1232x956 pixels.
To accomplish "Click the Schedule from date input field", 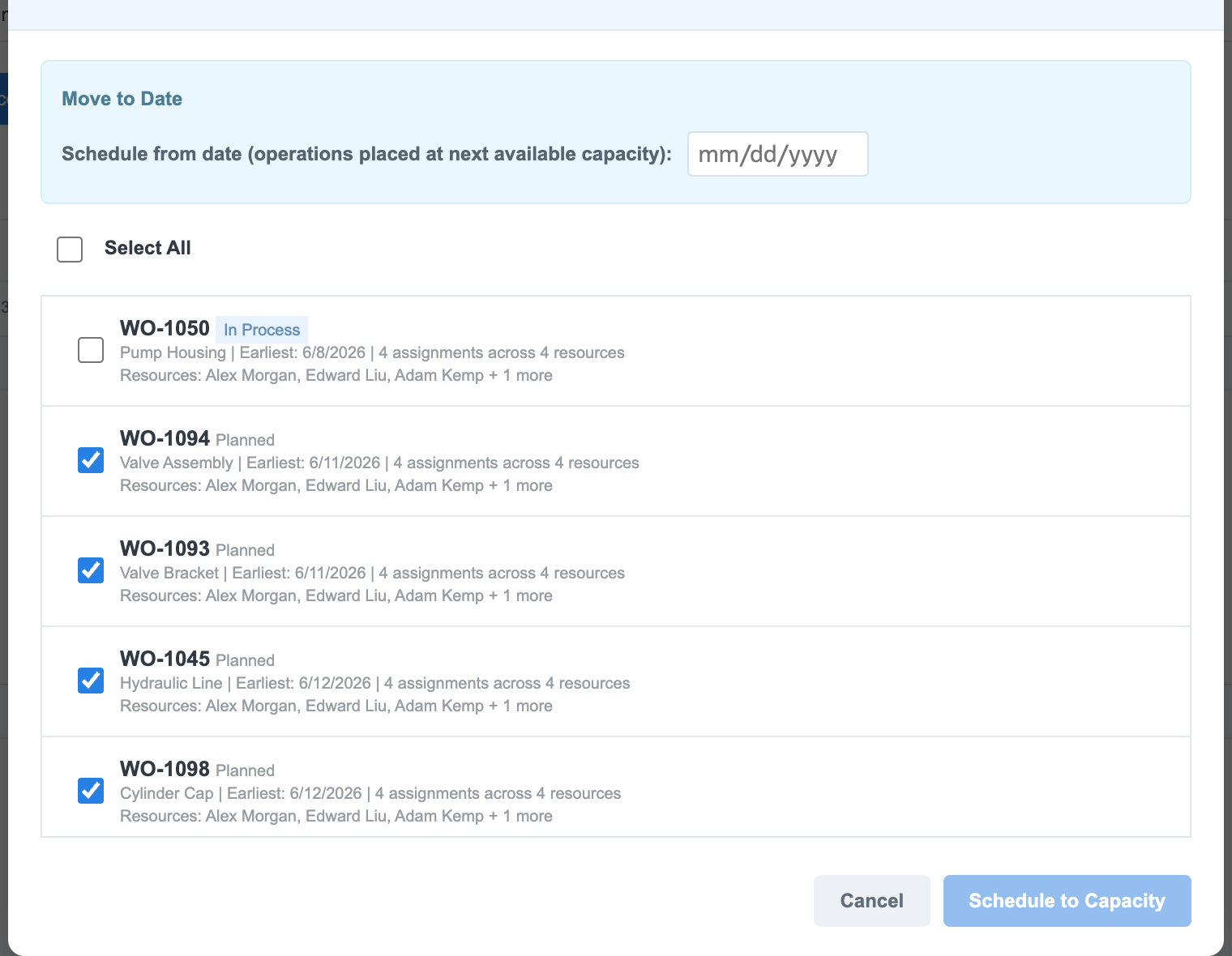I will tap(778, 154).
